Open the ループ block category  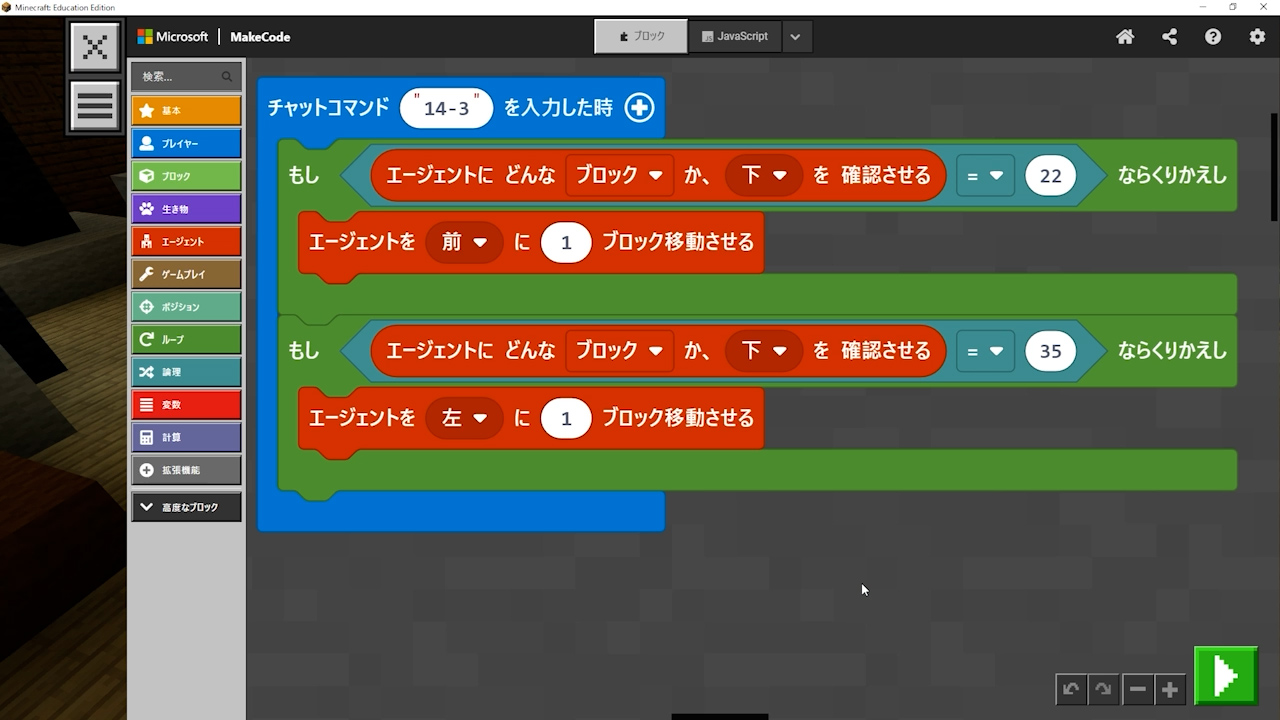[x=186, y=340]
